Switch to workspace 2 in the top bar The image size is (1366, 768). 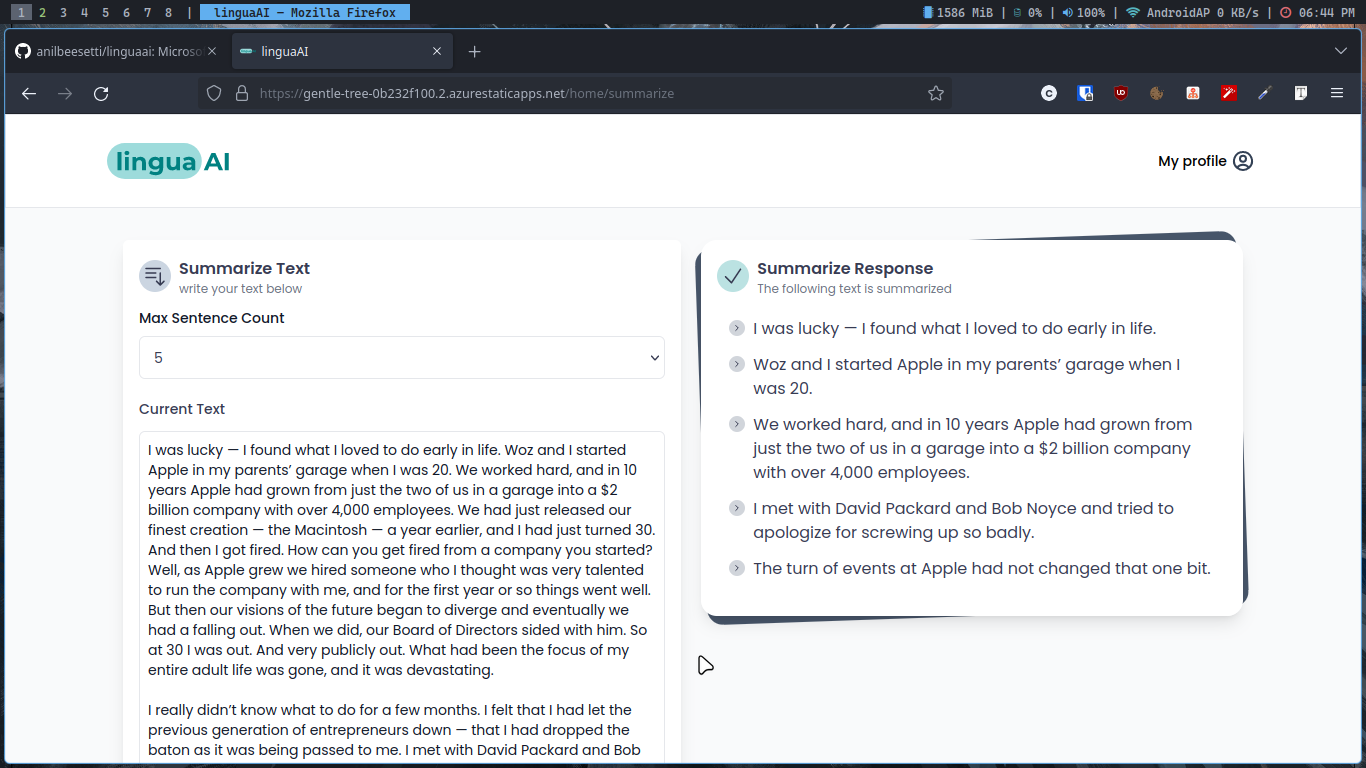point(42,13)
